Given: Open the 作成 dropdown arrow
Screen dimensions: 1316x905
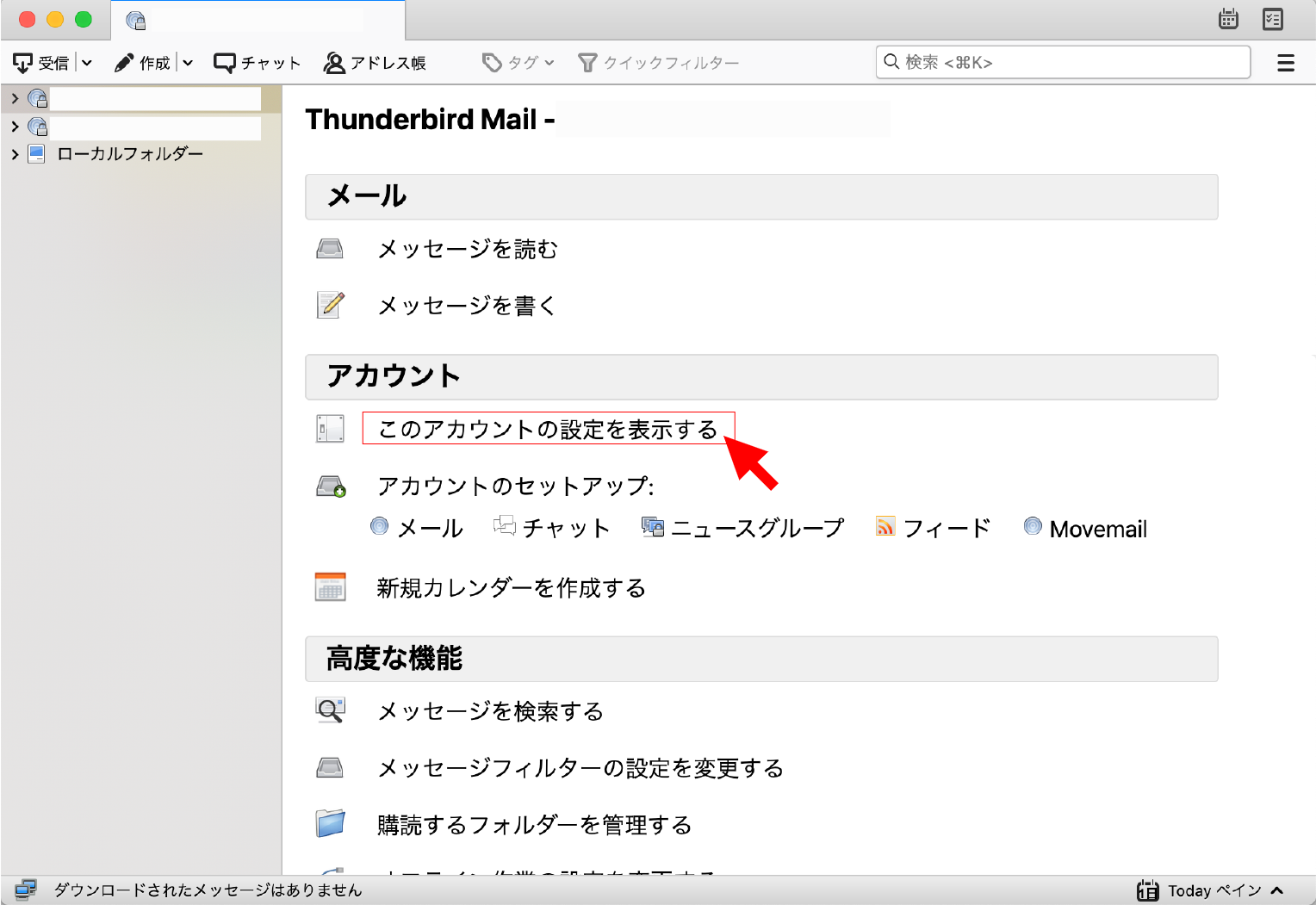Looking at the screenshot, I should pyautogui.click(x=188, y=63).
